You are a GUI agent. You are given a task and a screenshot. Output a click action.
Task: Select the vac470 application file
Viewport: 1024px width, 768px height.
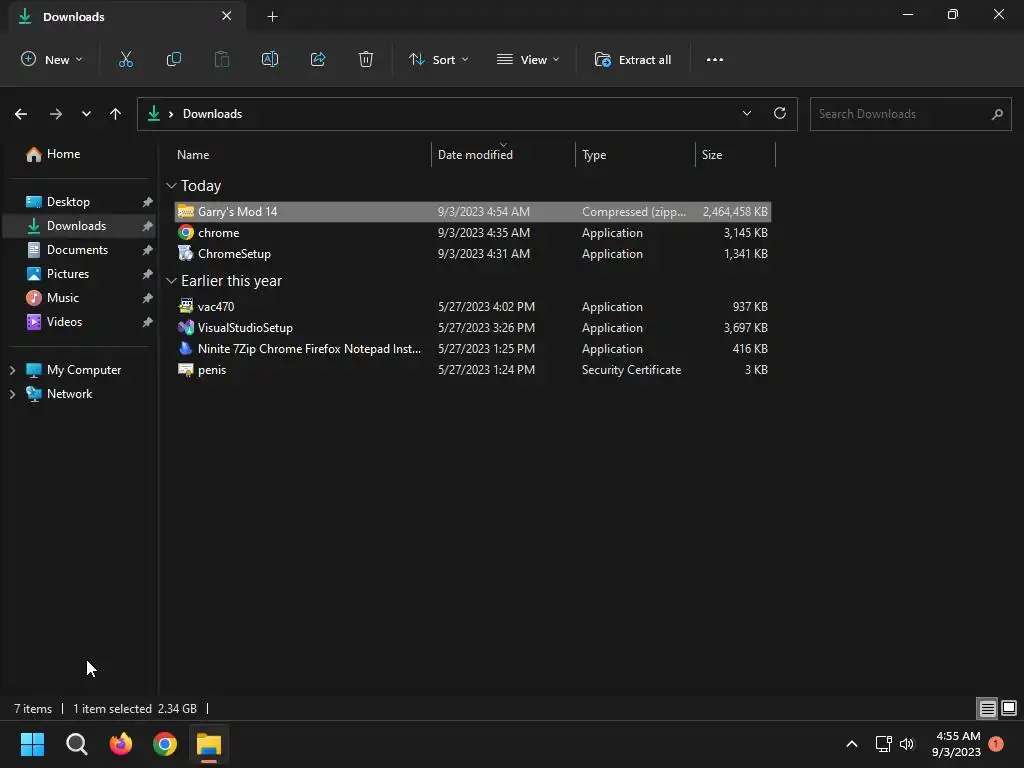473,306
